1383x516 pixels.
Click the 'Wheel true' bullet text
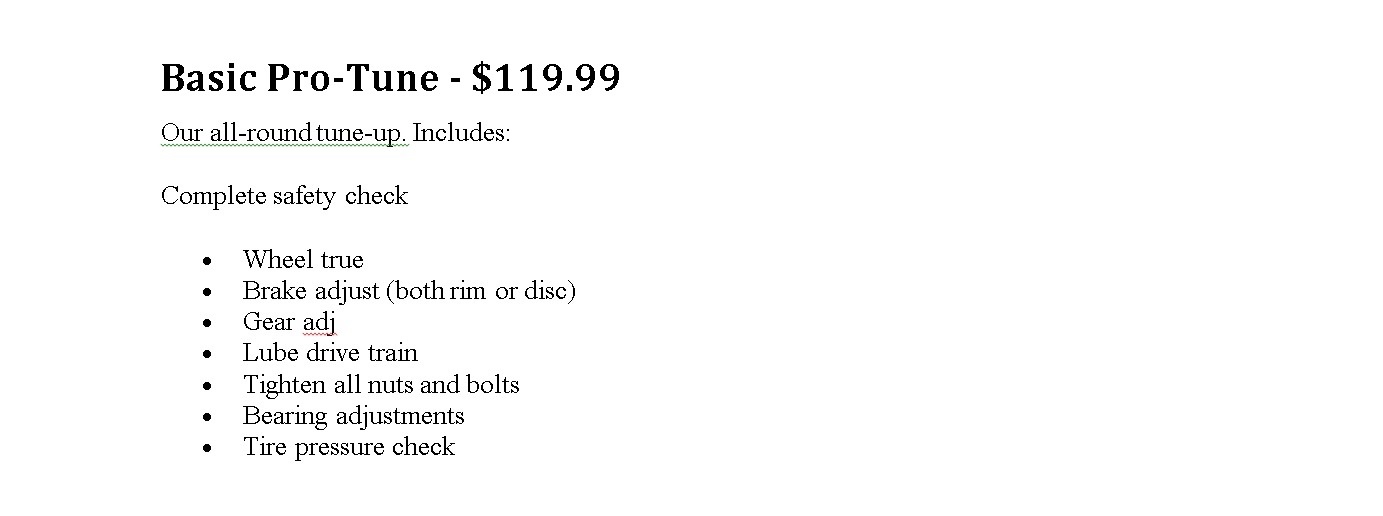pos(303,260)
